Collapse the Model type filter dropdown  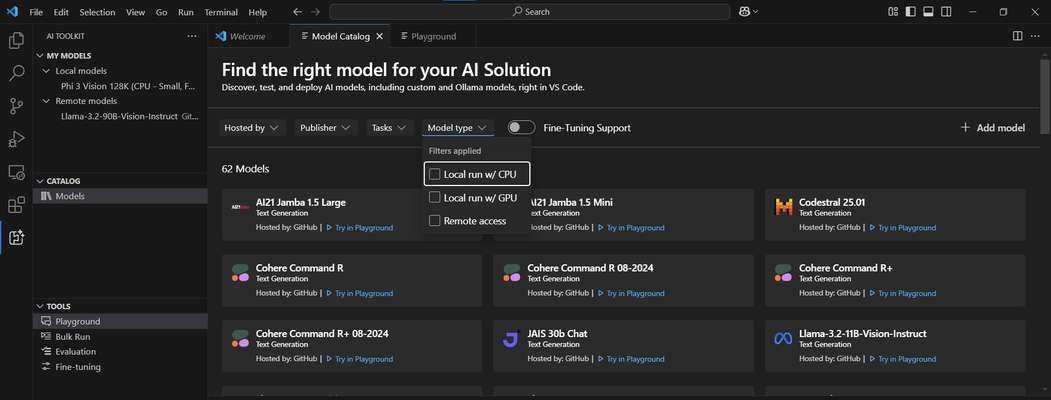point(458,127)
